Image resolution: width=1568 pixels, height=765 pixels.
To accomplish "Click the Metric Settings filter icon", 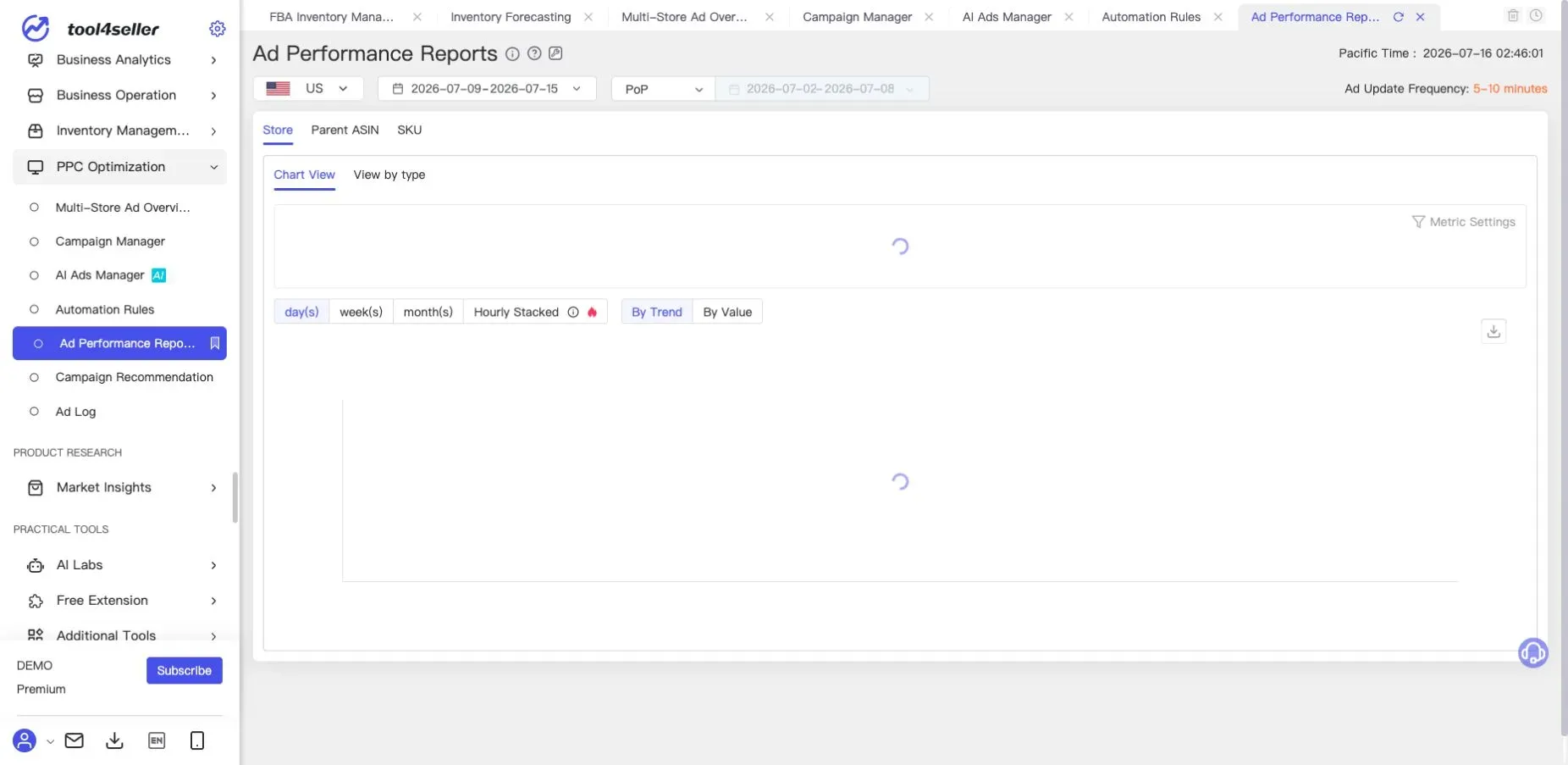I will [1418, 222].
